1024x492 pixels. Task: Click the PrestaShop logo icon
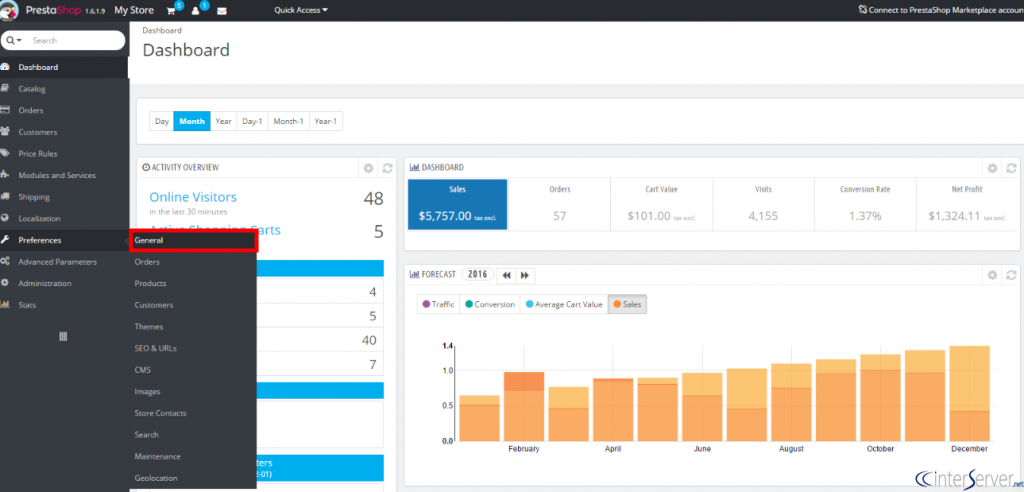pos(9,11)
